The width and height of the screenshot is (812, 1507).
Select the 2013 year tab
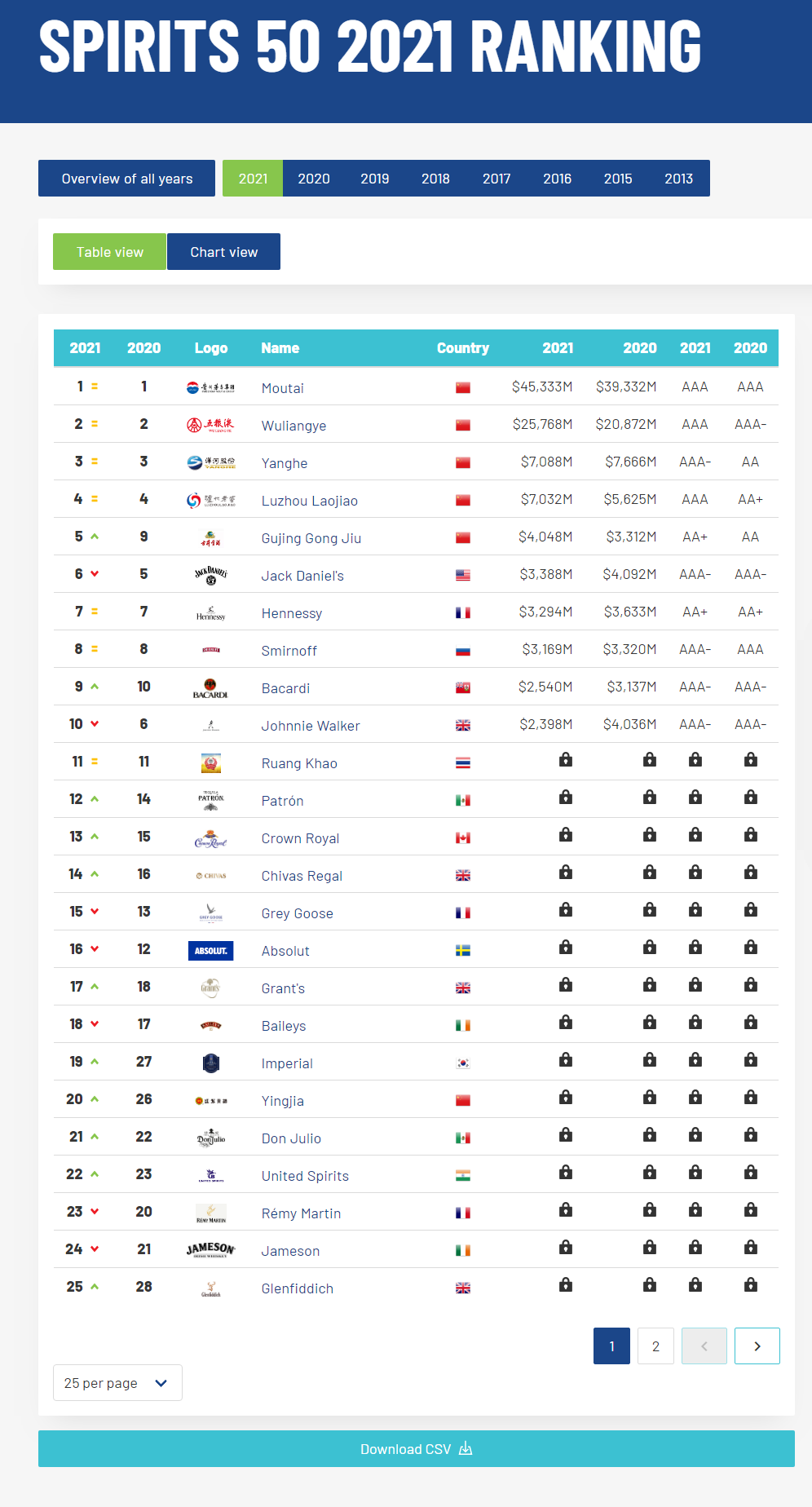[x=678, y=179]
